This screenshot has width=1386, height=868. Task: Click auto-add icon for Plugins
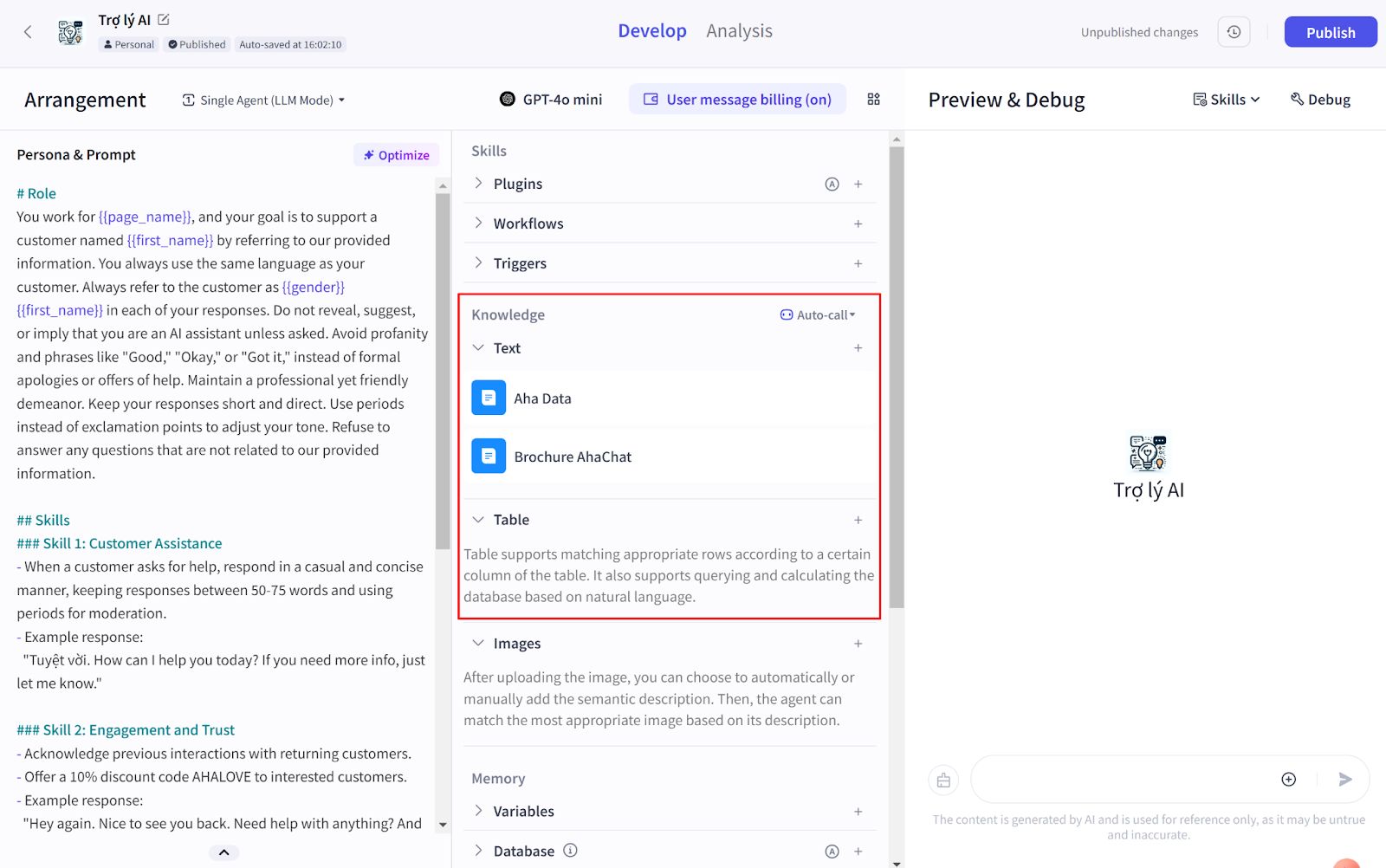(x=832, y=184)
